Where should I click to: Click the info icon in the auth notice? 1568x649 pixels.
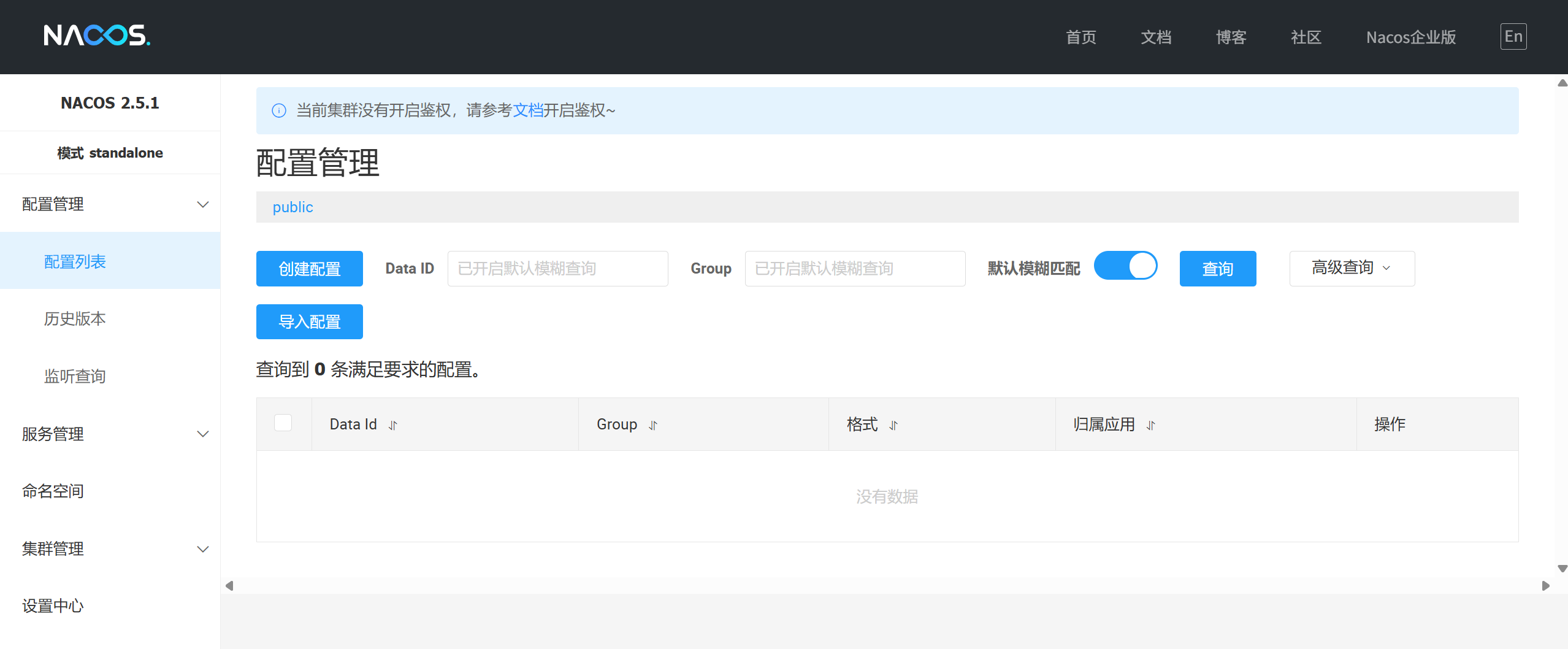279,110
